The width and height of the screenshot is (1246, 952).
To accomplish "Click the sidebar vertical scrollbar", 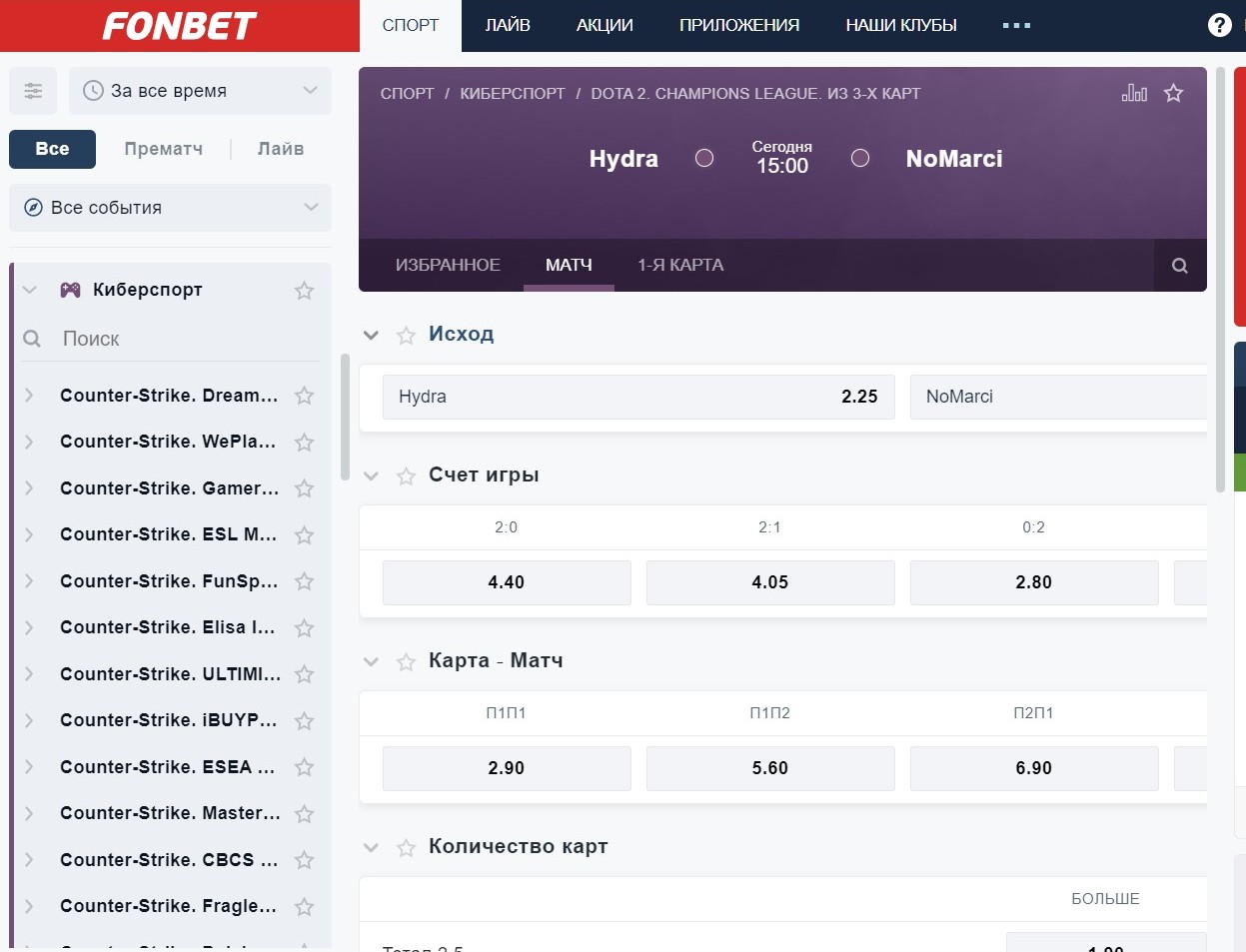I will tap(346, 417).
